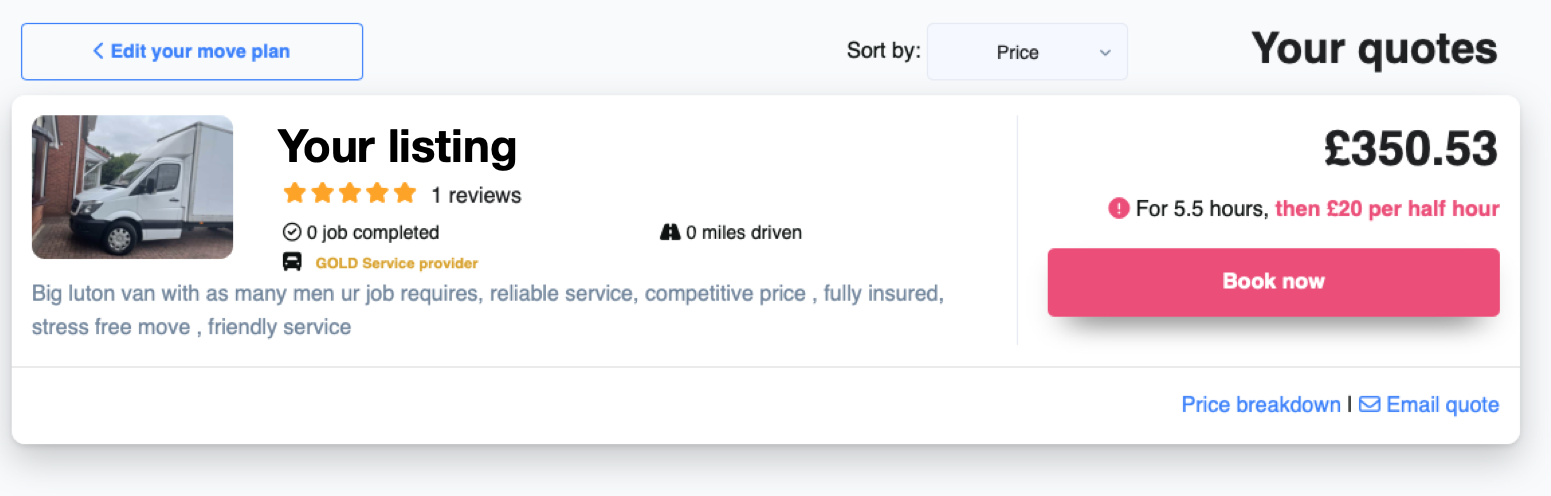Viewport: 1551px width, 496px height.
Task: Click the first orange rating star
Action: (294, 193)
